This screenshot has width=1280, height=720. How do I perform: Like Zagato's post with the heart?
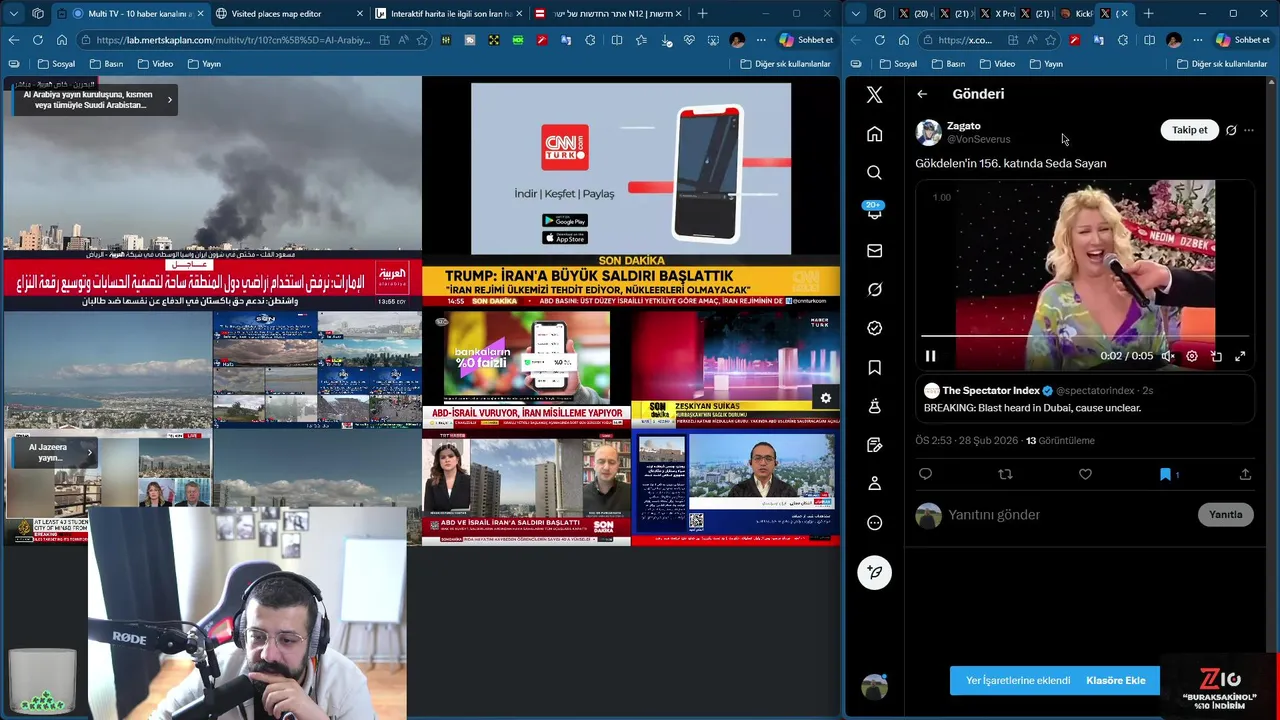[x=1085, y=474]
